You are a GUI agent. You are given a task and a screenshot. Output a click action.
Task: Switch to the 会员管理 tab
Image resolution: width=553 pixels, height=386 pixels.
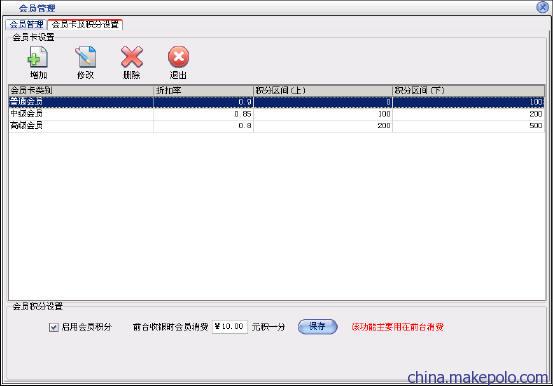pos(26,24)
